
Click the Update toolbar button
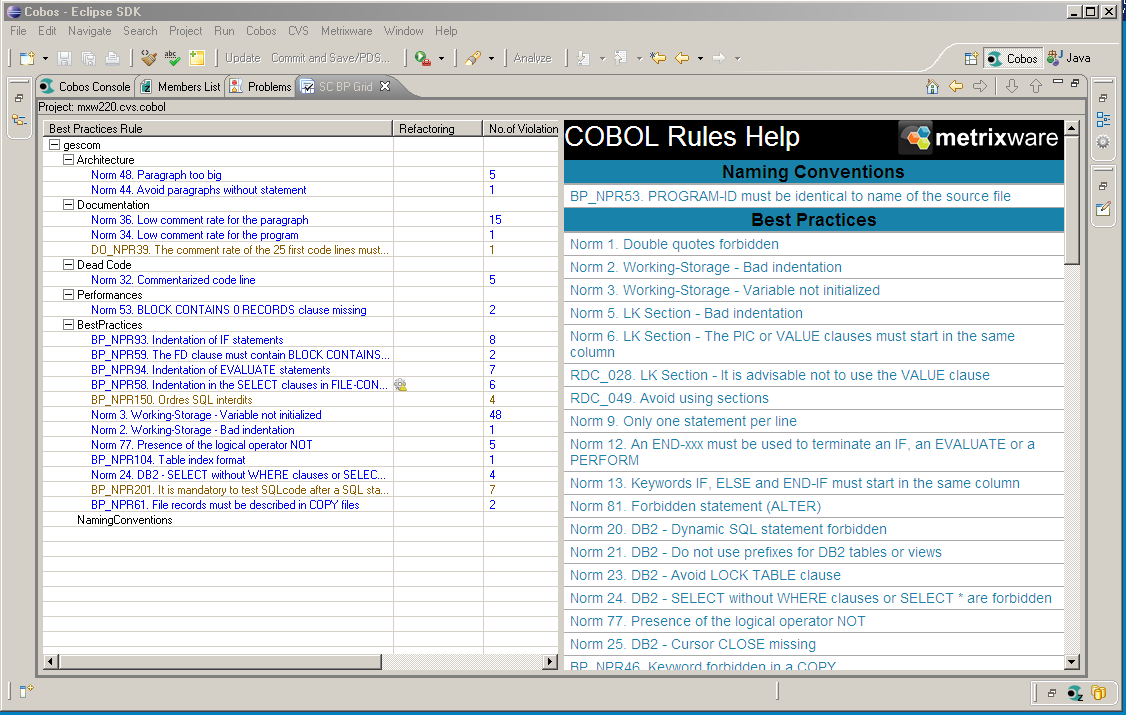point(243,58)
